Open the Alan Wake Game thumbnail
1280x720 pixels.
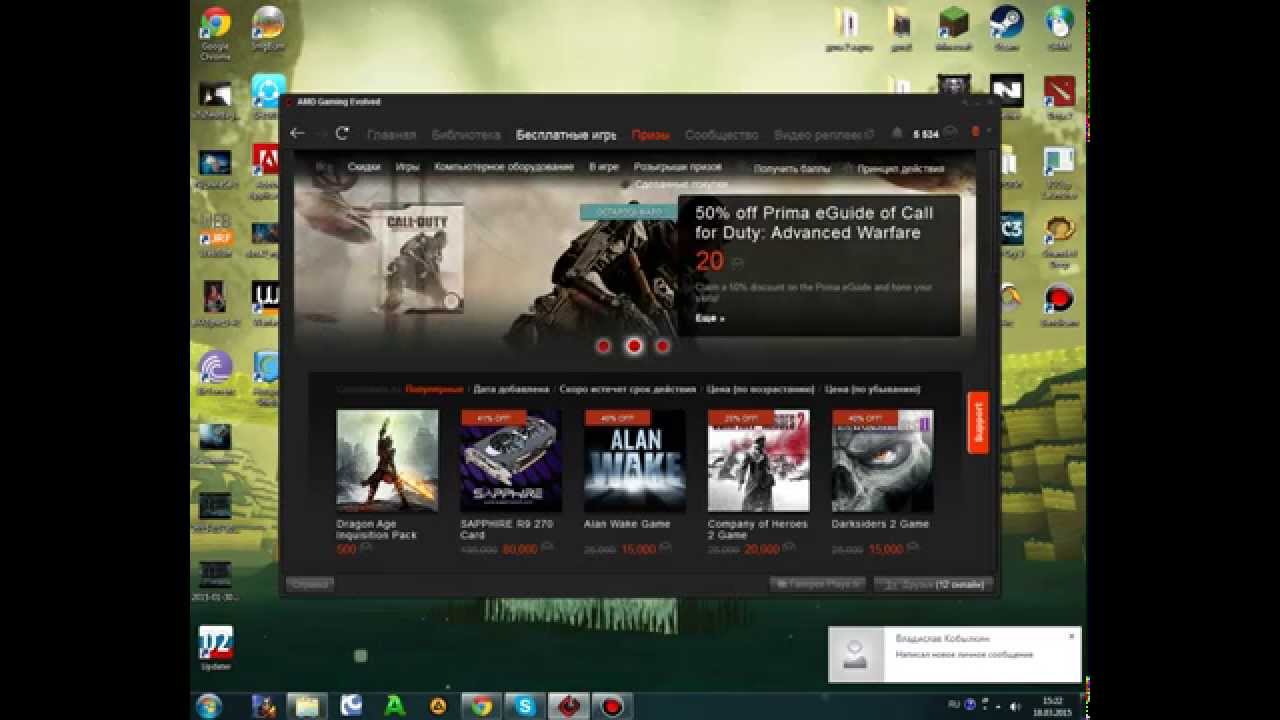click(635, 461)
